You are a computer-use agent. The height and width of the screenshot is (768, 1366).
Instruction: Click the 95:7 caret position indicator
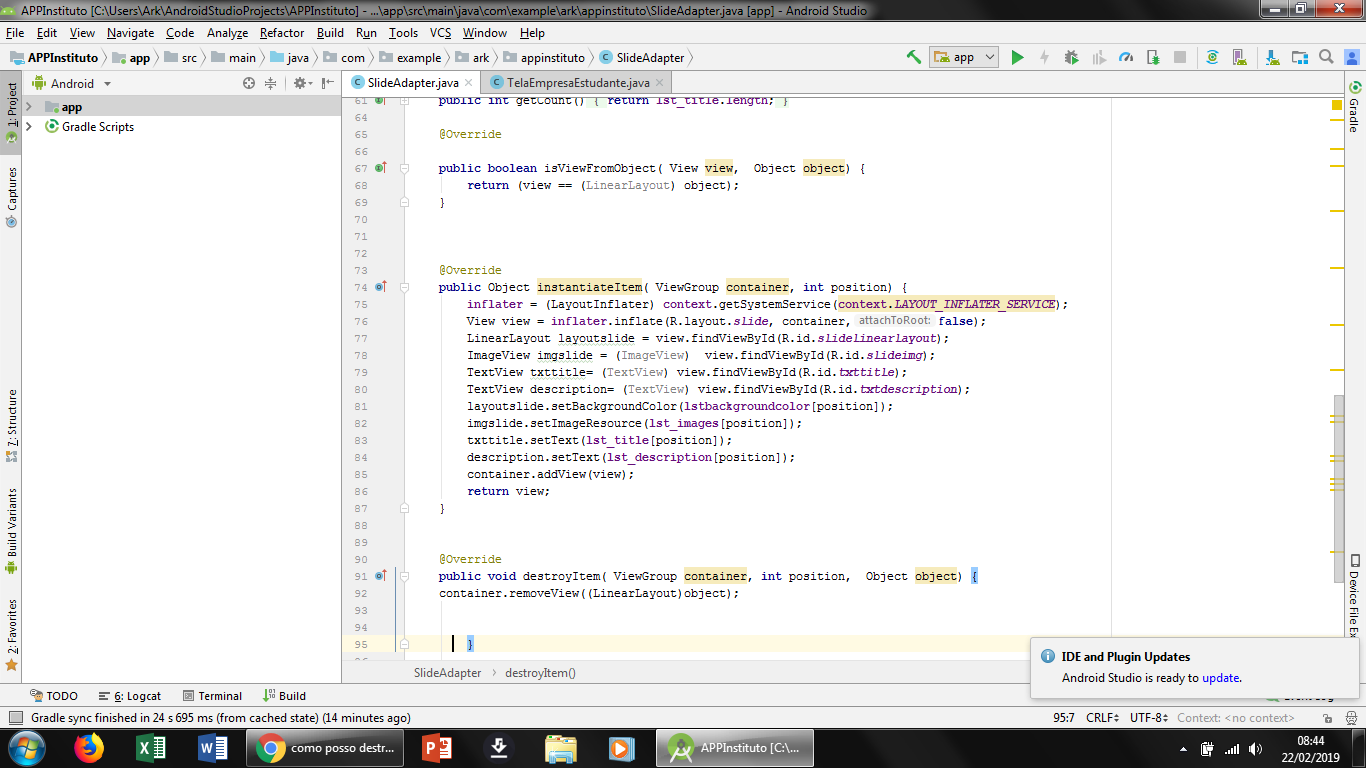pos(1063,718)
